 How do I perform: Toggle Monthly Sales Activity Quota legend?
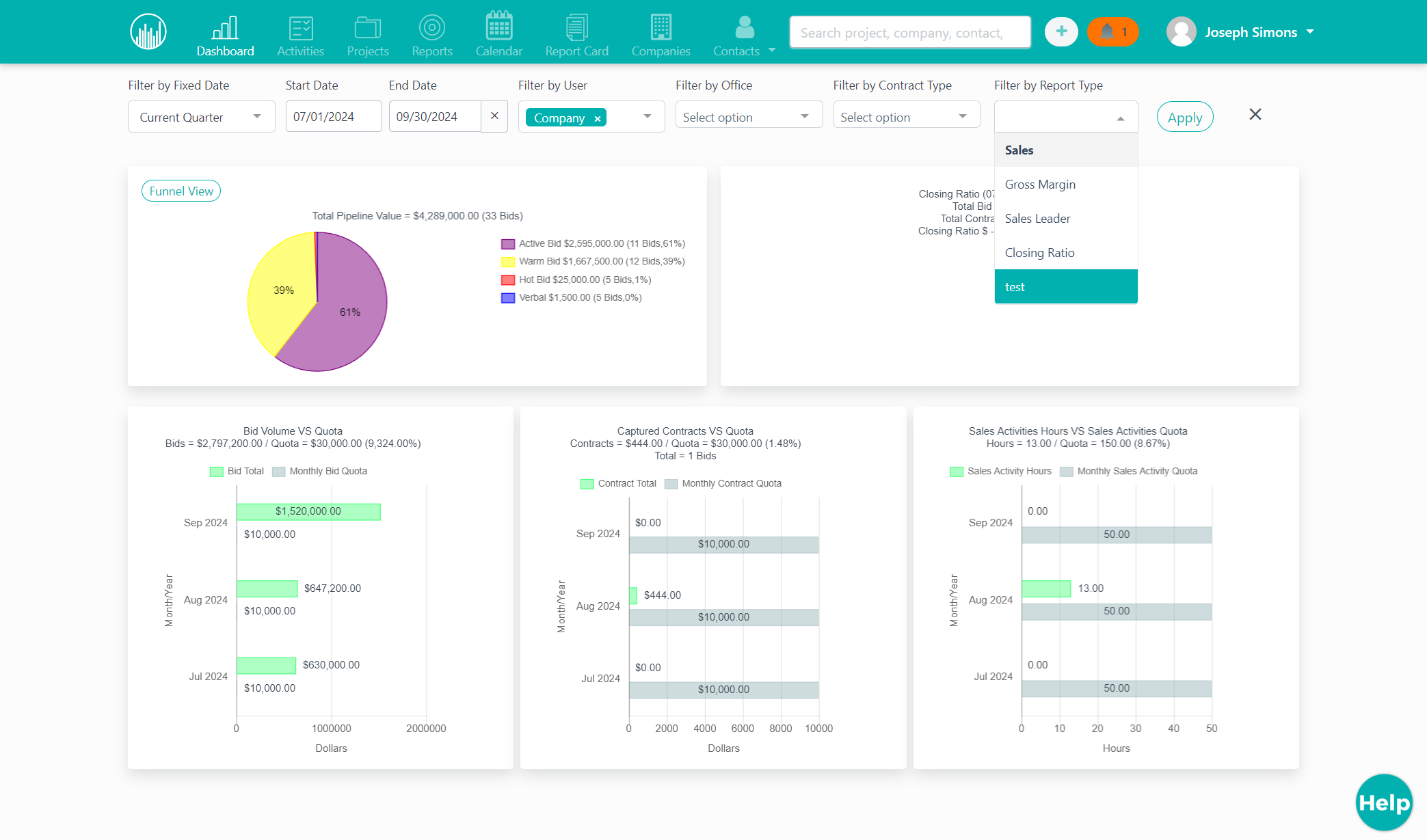point(1128,471)
